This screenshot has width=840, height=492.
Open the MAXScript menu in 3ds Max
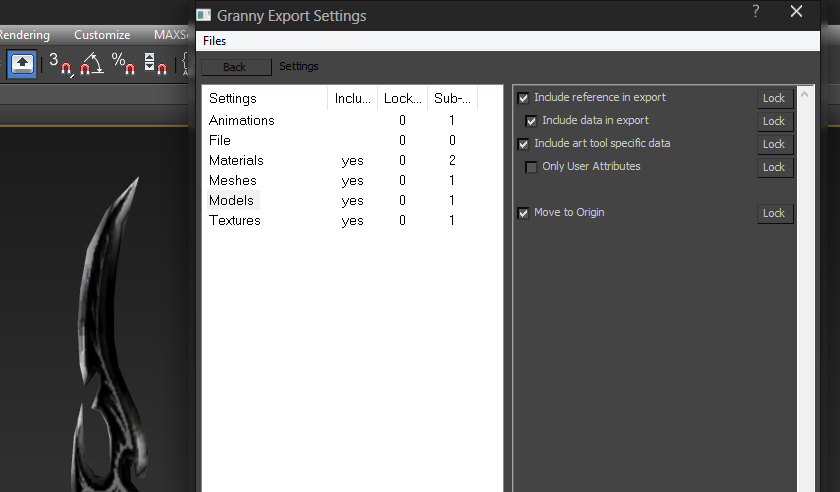170,35
